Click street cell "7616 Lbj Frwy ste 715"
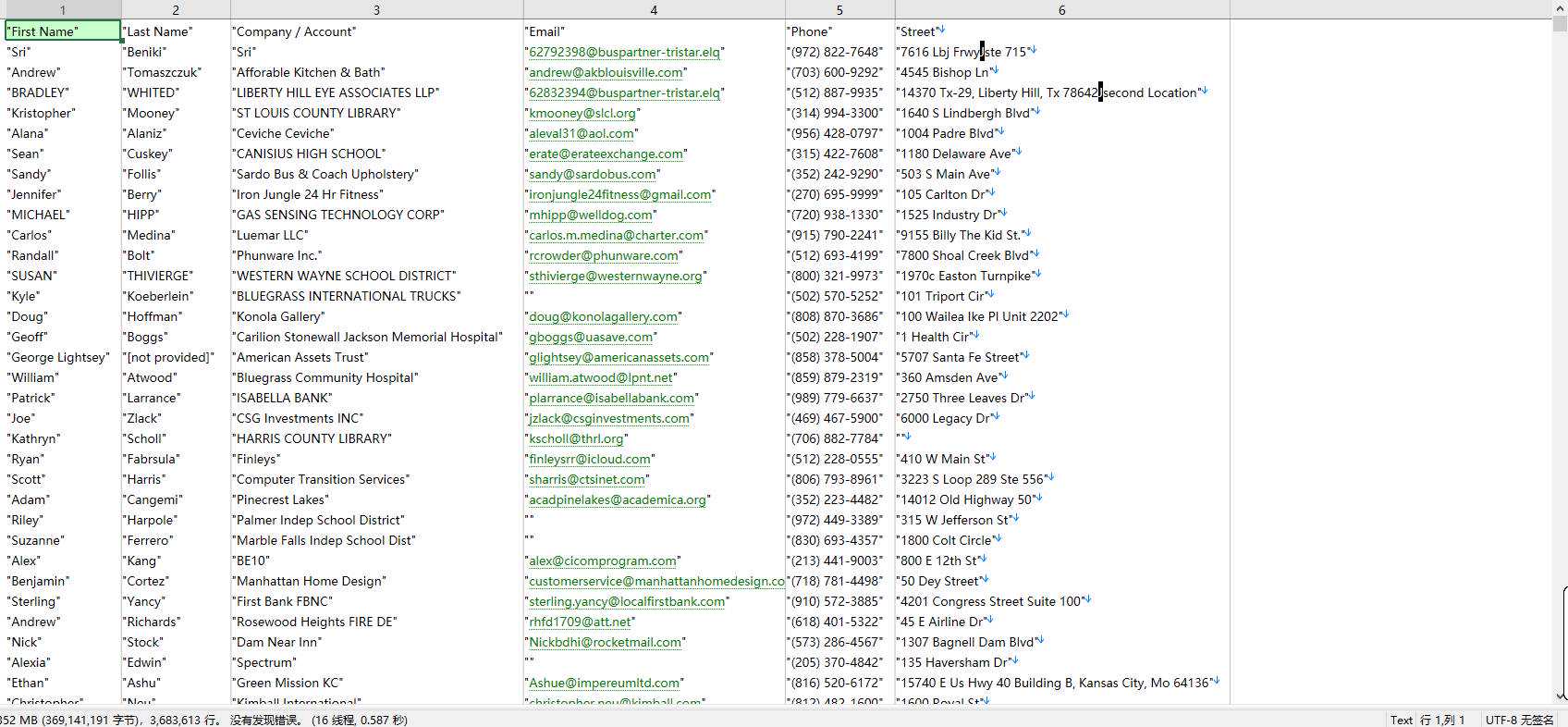The width and height of the screenshot is (1568, 727). [x=1061, y=52]
